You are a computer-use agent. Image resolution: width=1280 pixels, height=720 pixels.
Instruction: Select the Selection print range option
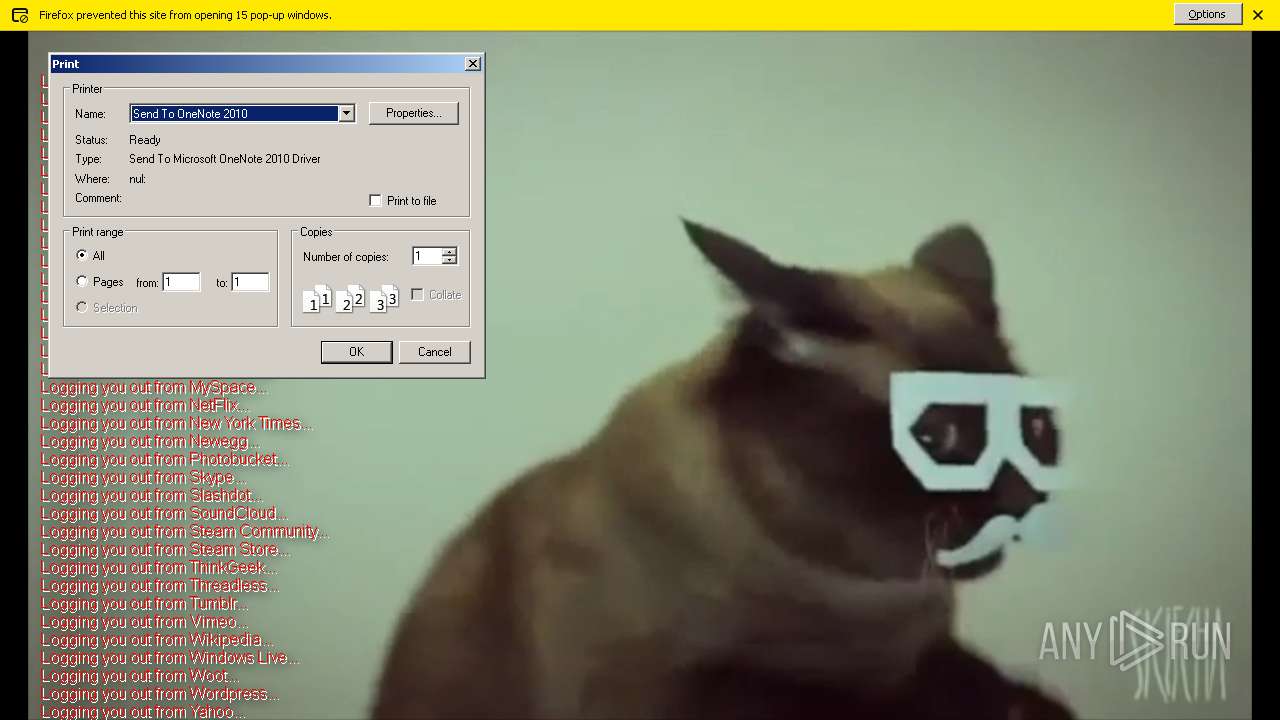coord(82,307)
